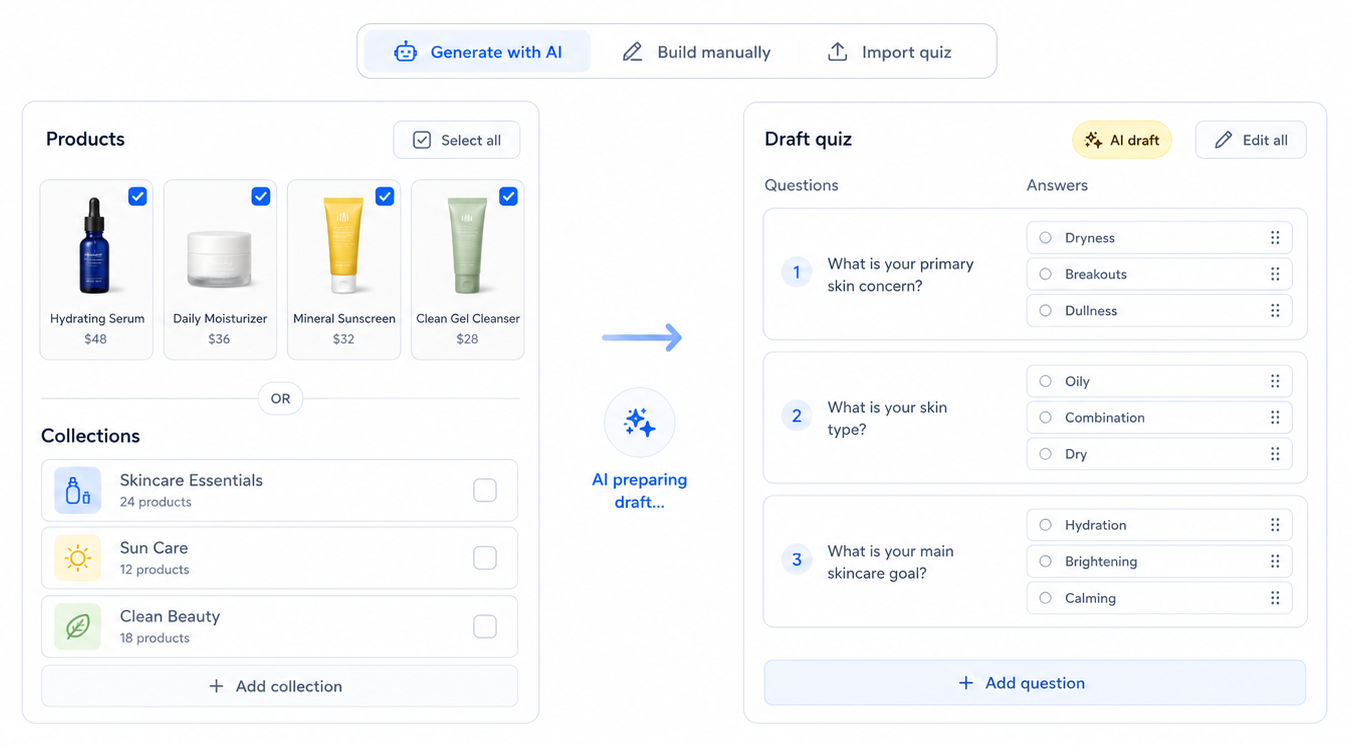Select the Hydration answer radio button
This screenshot has width=1351, height=745.
tap(1045, 525)
